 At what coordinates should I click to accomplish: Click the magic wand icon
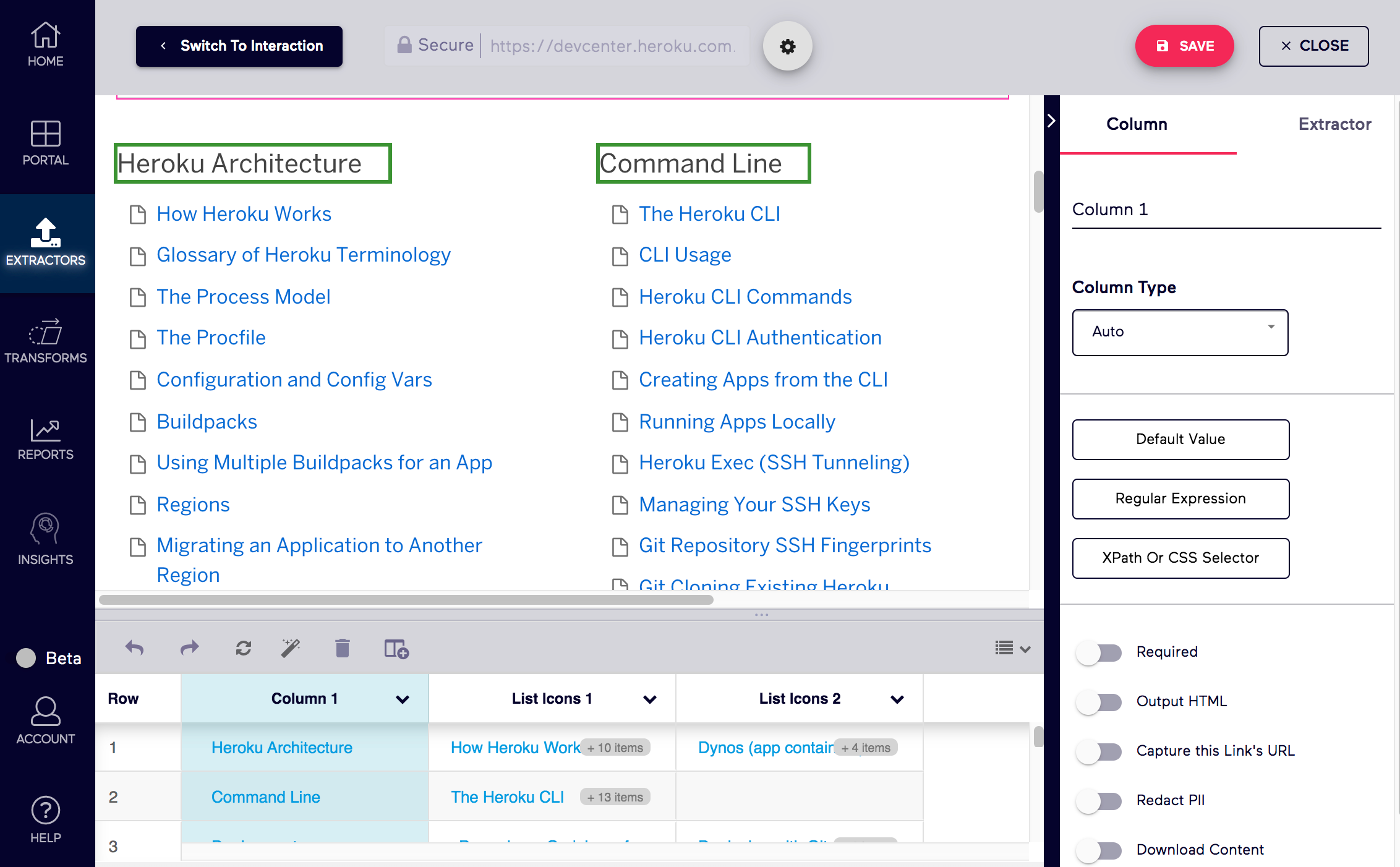(291, 648)
